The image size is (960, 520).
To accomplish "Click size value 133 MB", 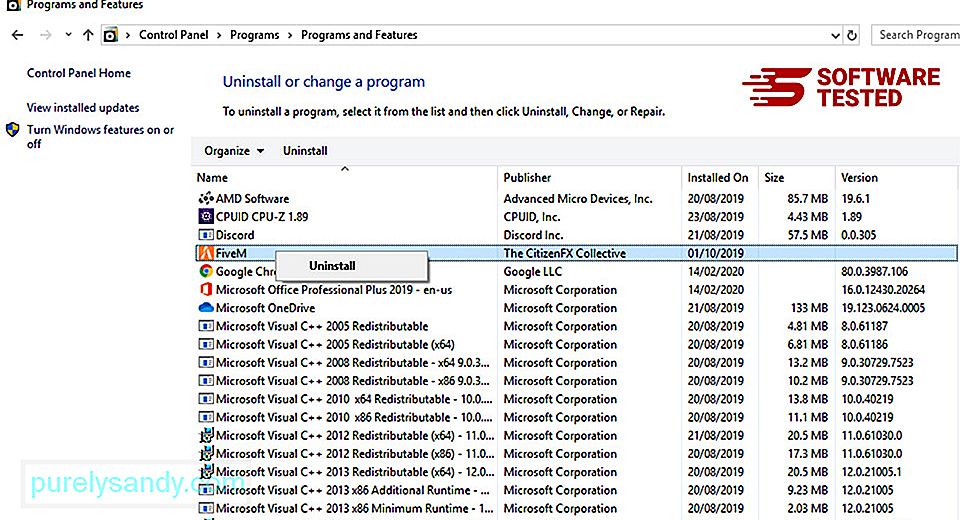I will [811, 307].
